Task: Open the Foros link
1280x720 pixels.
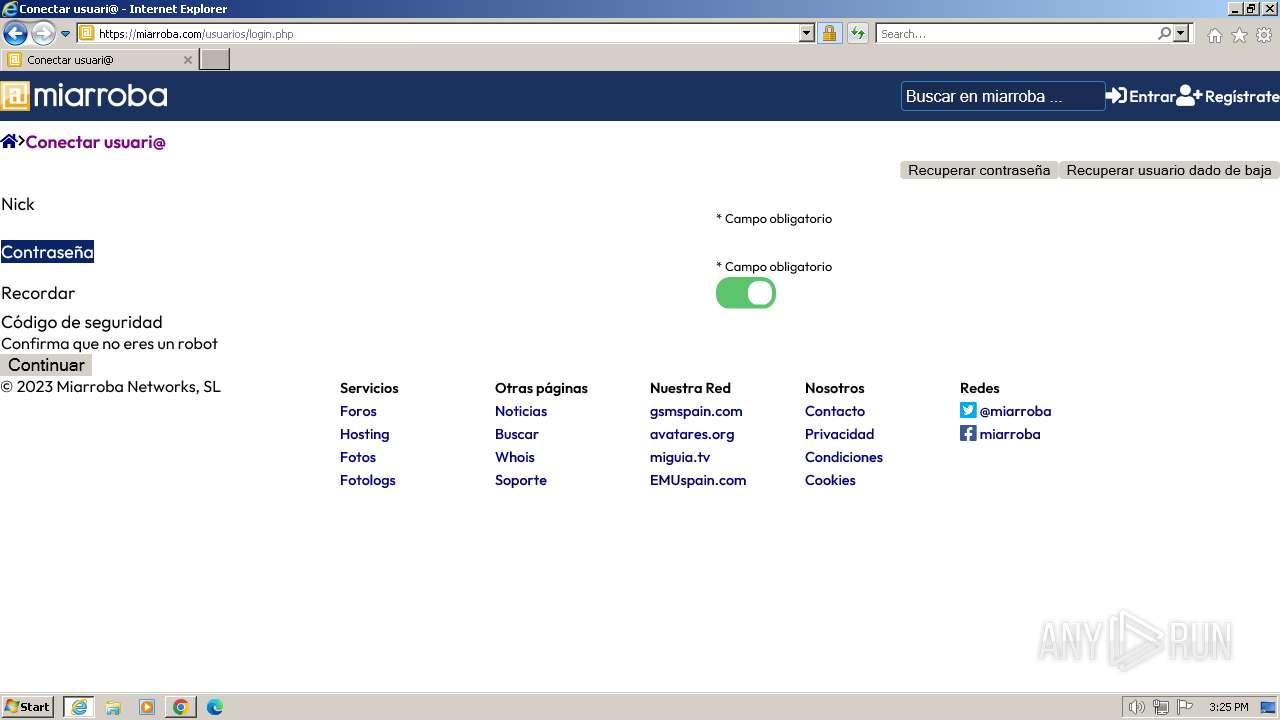Action: click(358, 411)
